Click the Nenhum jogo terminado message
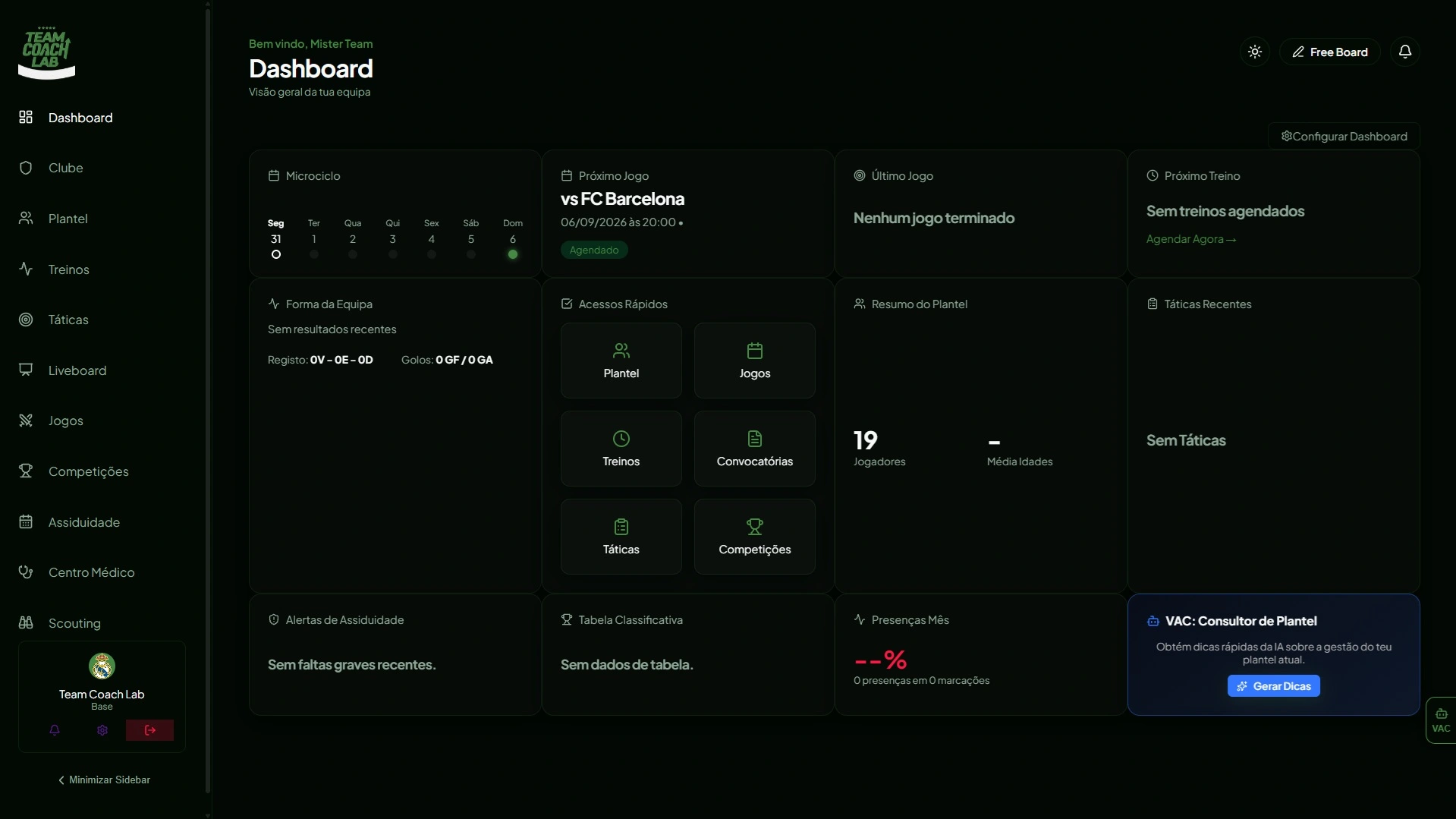The image size is (1456, 819). point(934,219)
